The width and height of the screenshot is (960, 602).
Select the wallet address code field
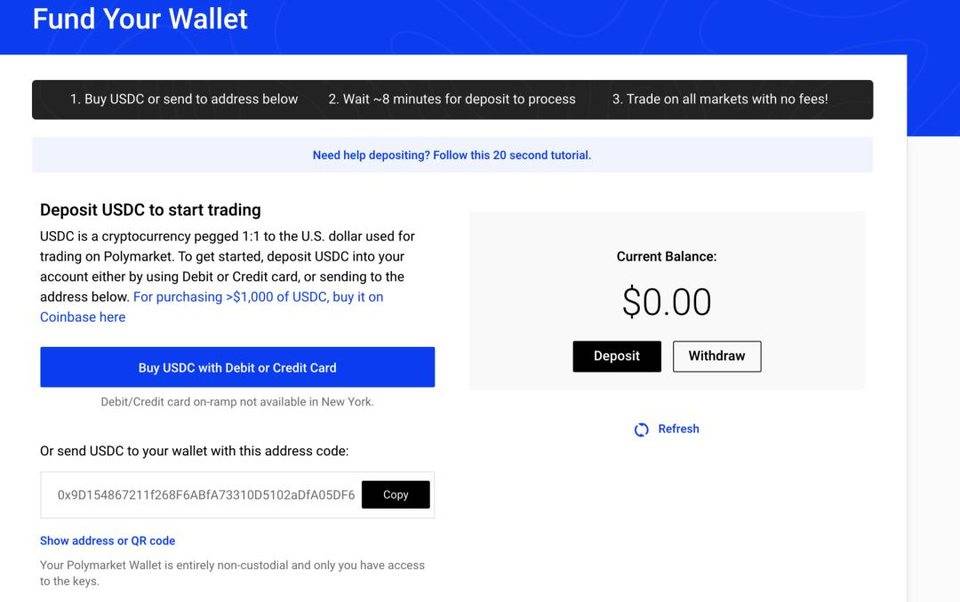click(x=205, y=495)
